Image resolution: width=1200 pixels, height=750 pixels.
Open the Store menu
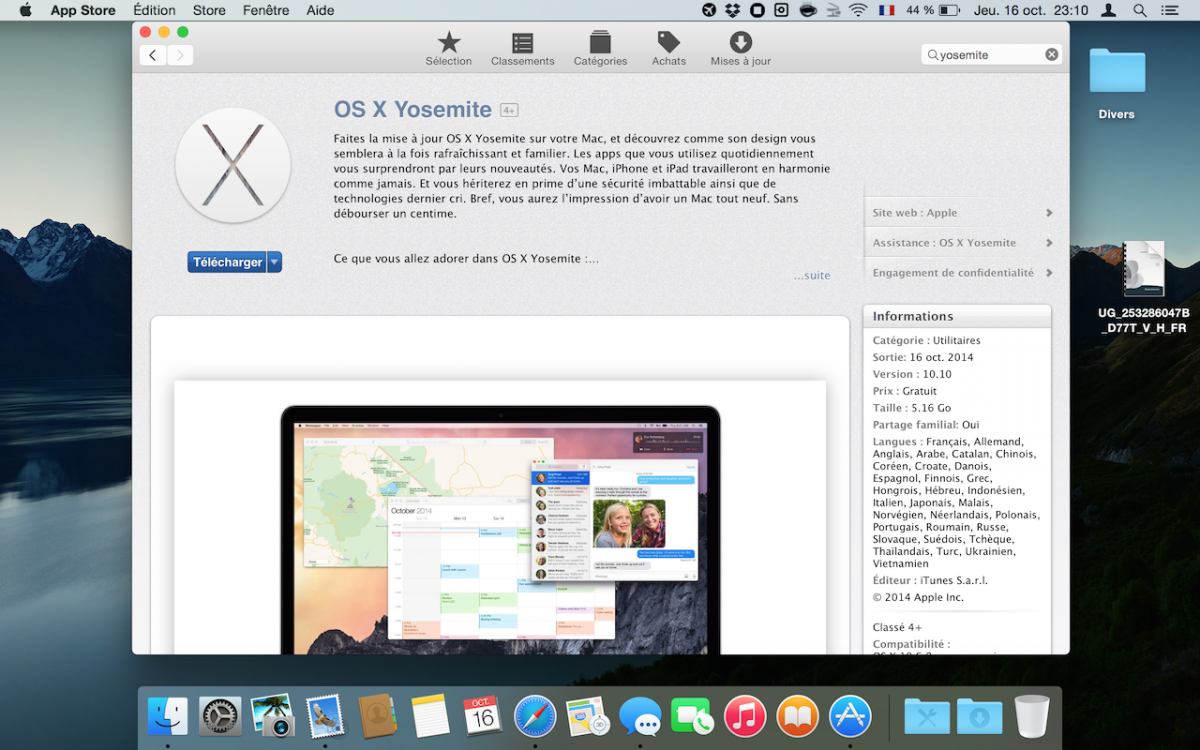(x=209, y=10)
